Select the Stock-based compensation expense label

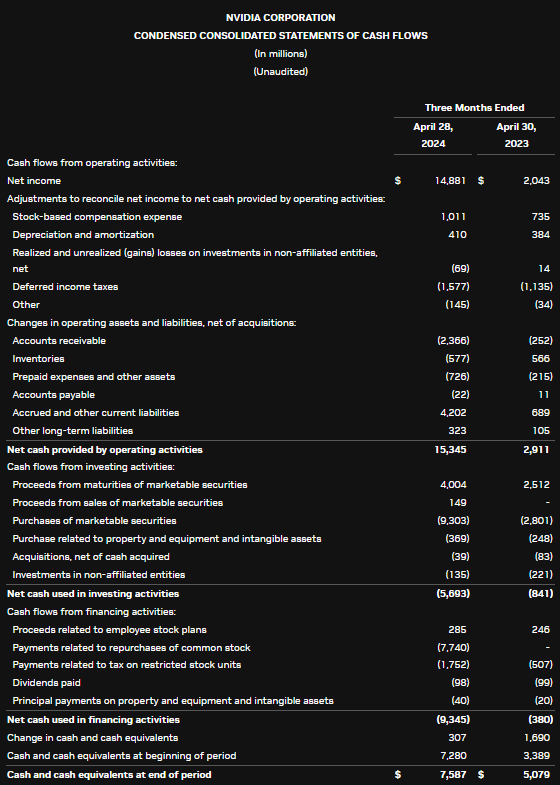pos(97,217)
